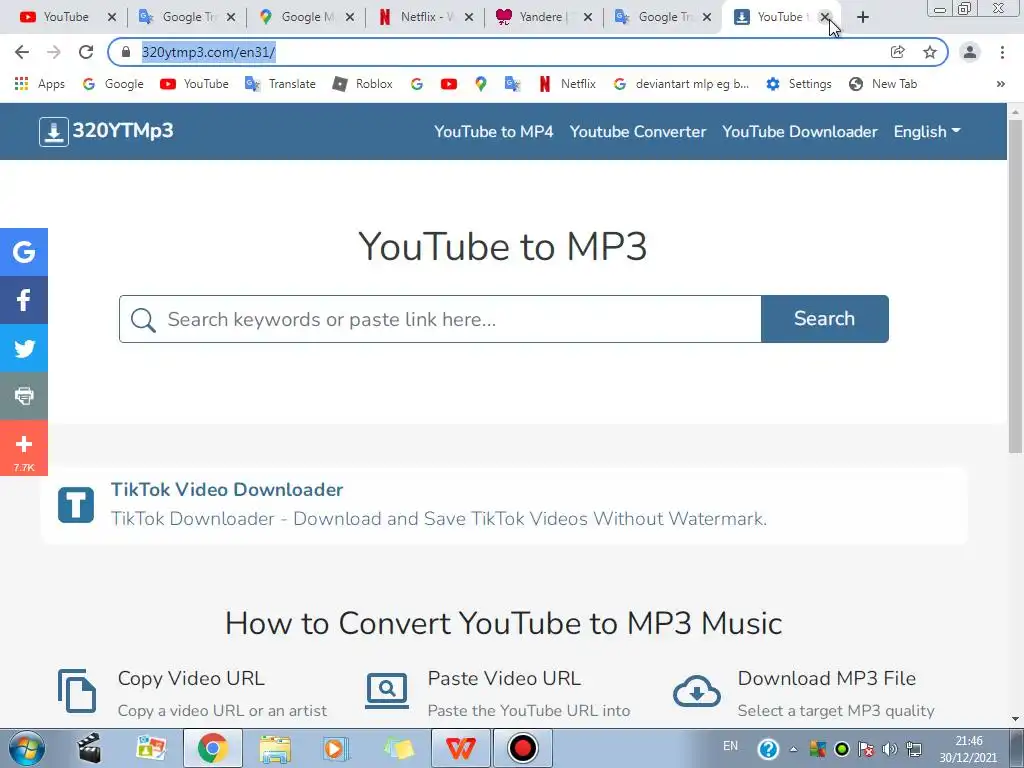Open the Google Maps icon-only bookmark
The height and width of the screenshot is (768, 1024).
coord(481,84)
